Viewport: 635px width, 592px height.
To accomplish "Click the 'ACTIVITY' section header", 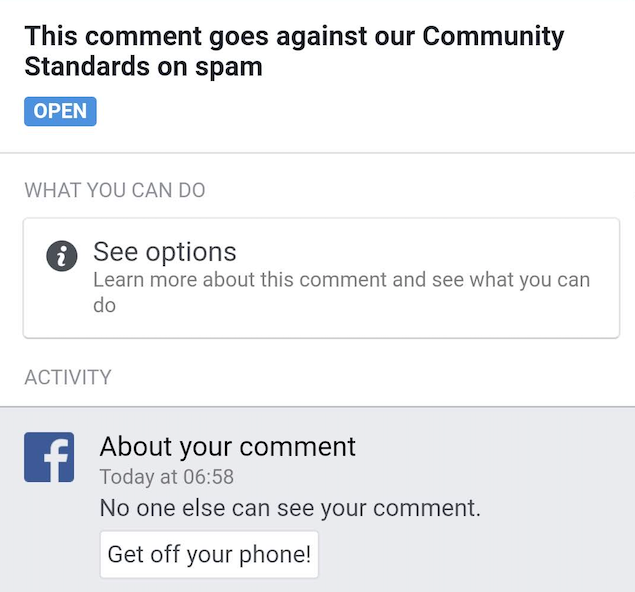I will [68, 378].
